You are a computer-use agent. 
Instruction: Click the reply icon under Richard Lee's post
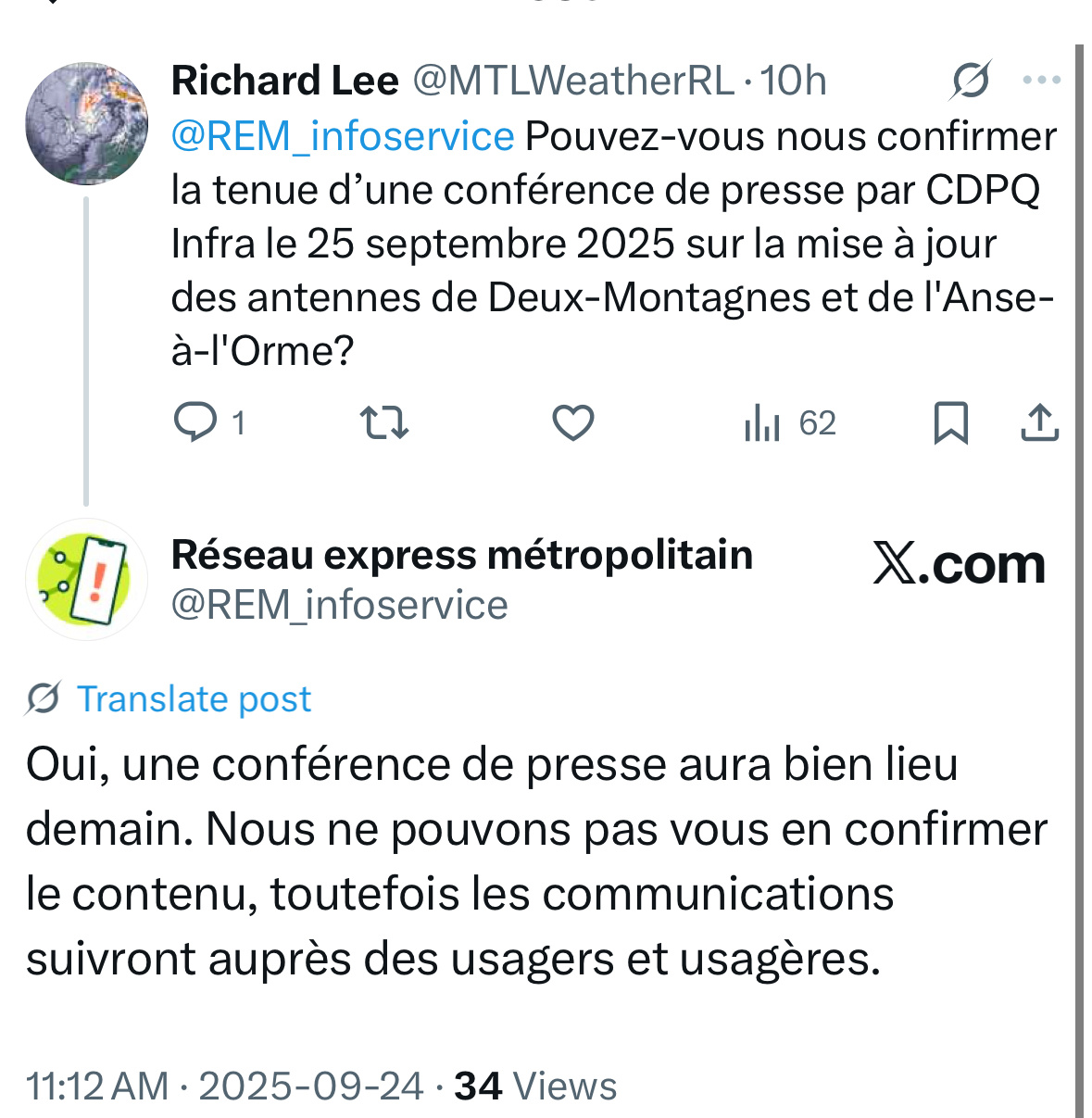point(195,423)
